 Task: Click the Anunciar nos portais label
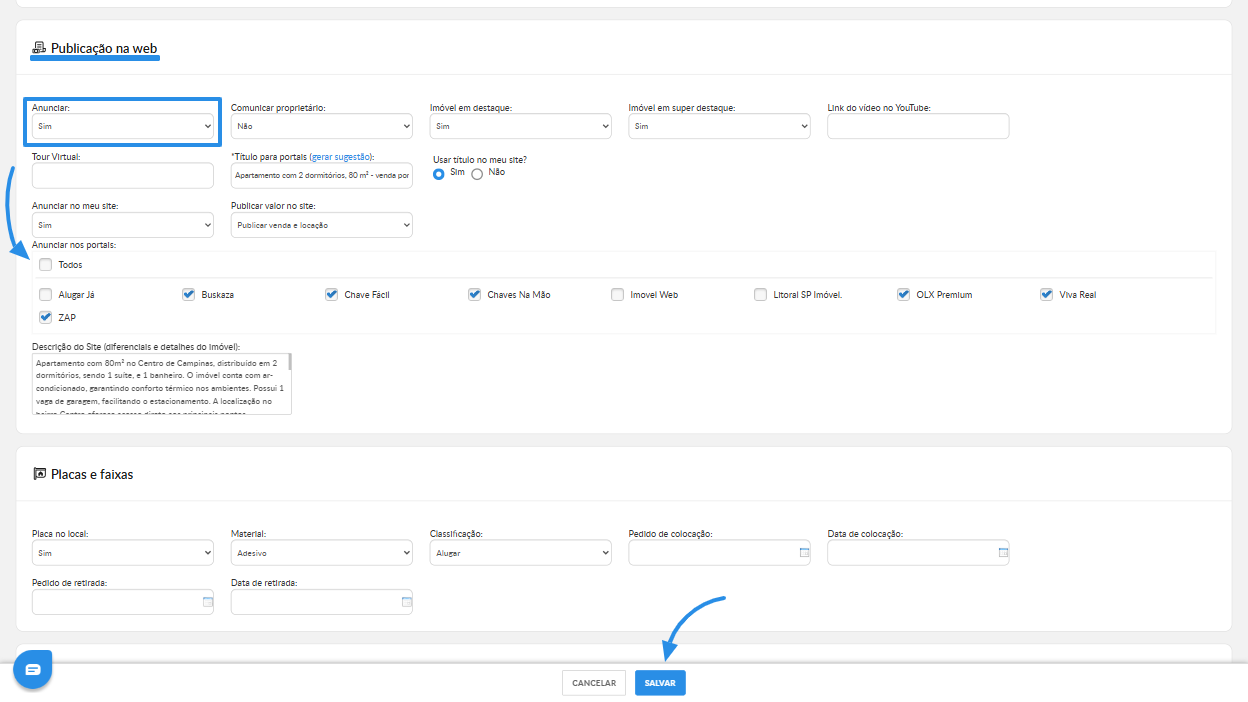(74, 245)
